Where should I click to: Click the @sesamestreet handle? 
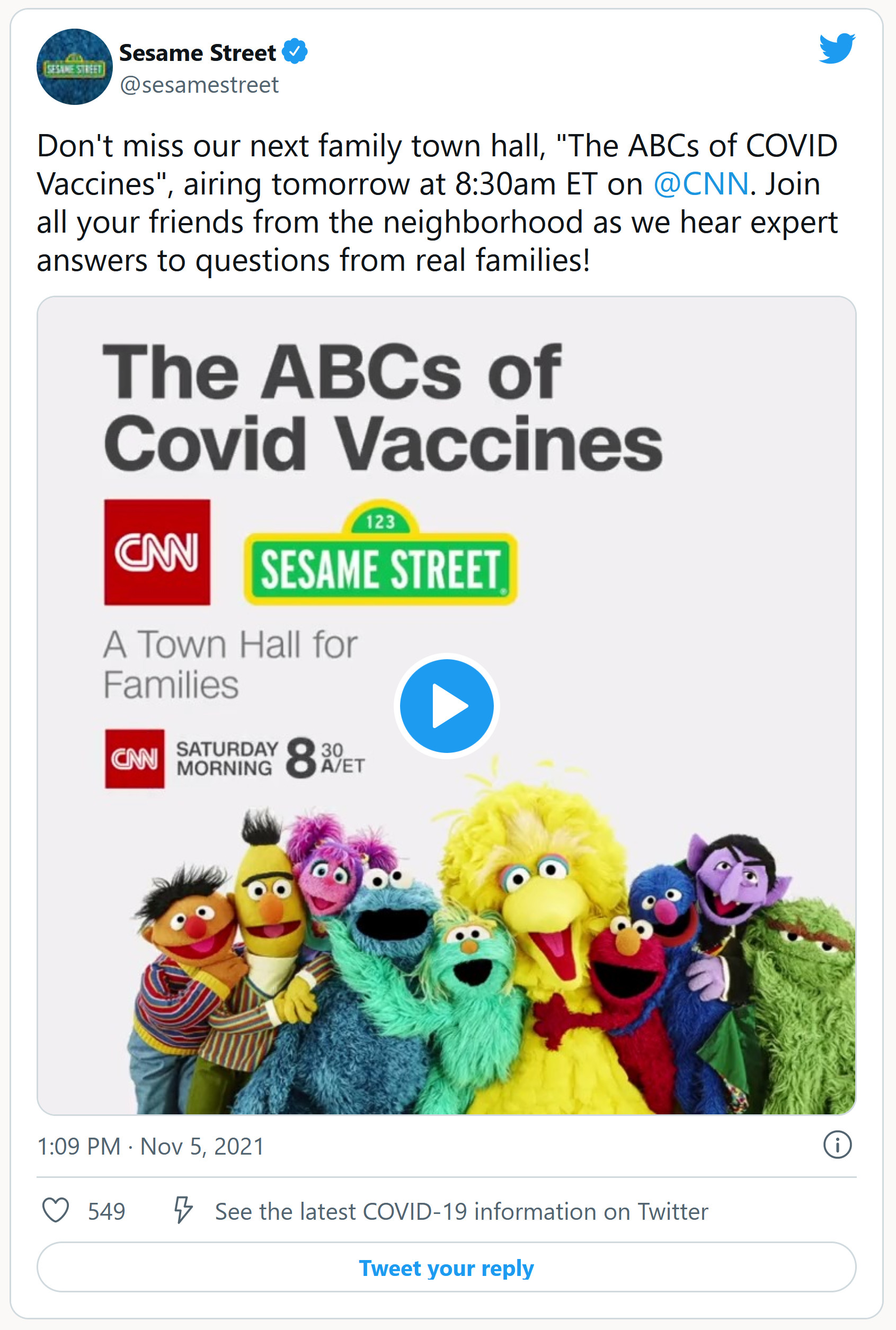coord(199,85)
